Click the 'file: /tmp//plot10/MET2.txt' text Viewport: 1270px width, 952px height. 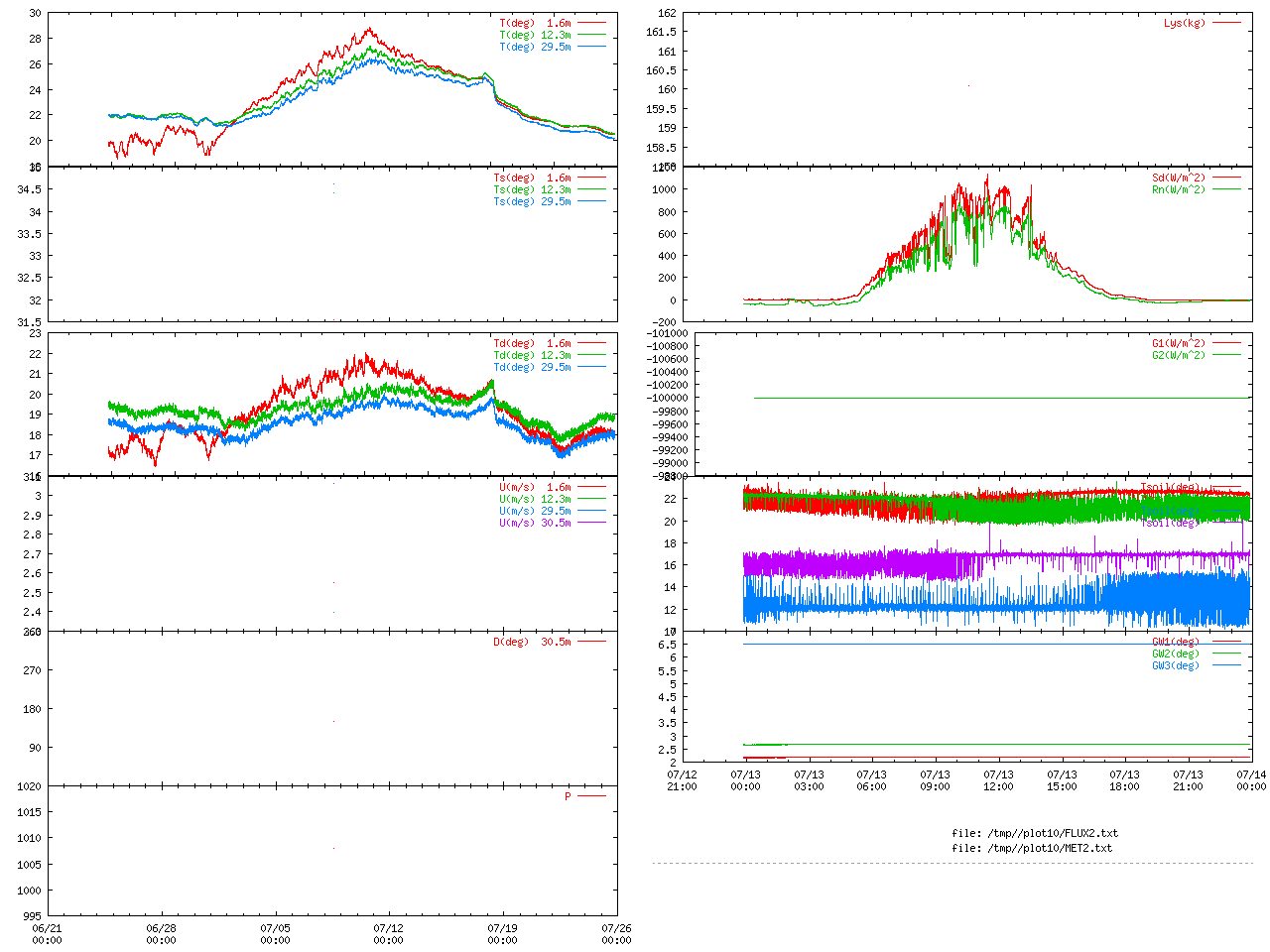[1032, 848]
